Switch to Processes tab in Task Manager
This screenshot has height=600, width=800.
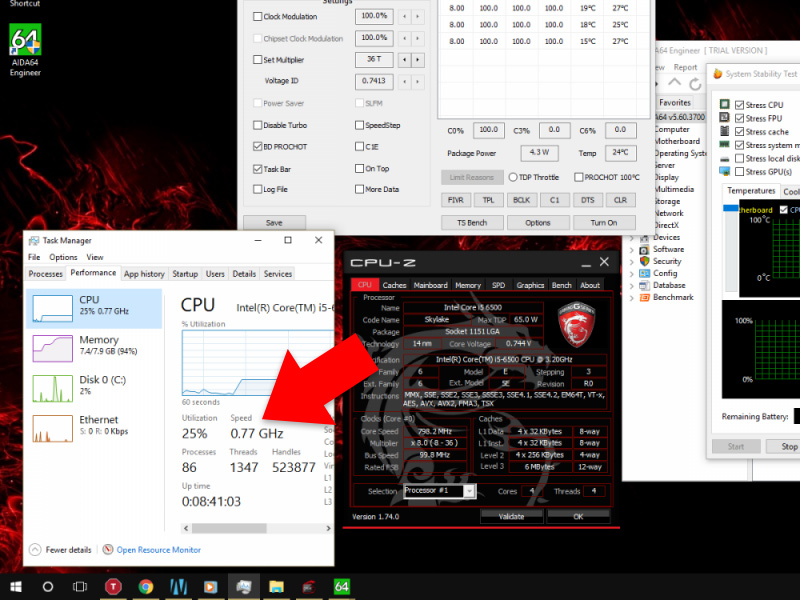pyautogui.click(x=45, y=274)
